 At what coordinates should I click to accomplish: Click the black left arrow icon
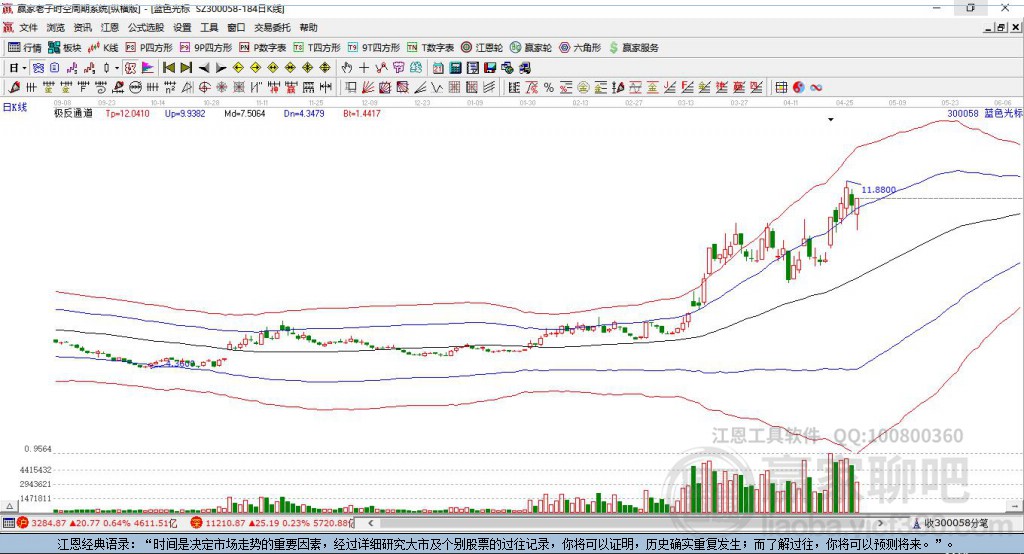[x=204, y=68]
